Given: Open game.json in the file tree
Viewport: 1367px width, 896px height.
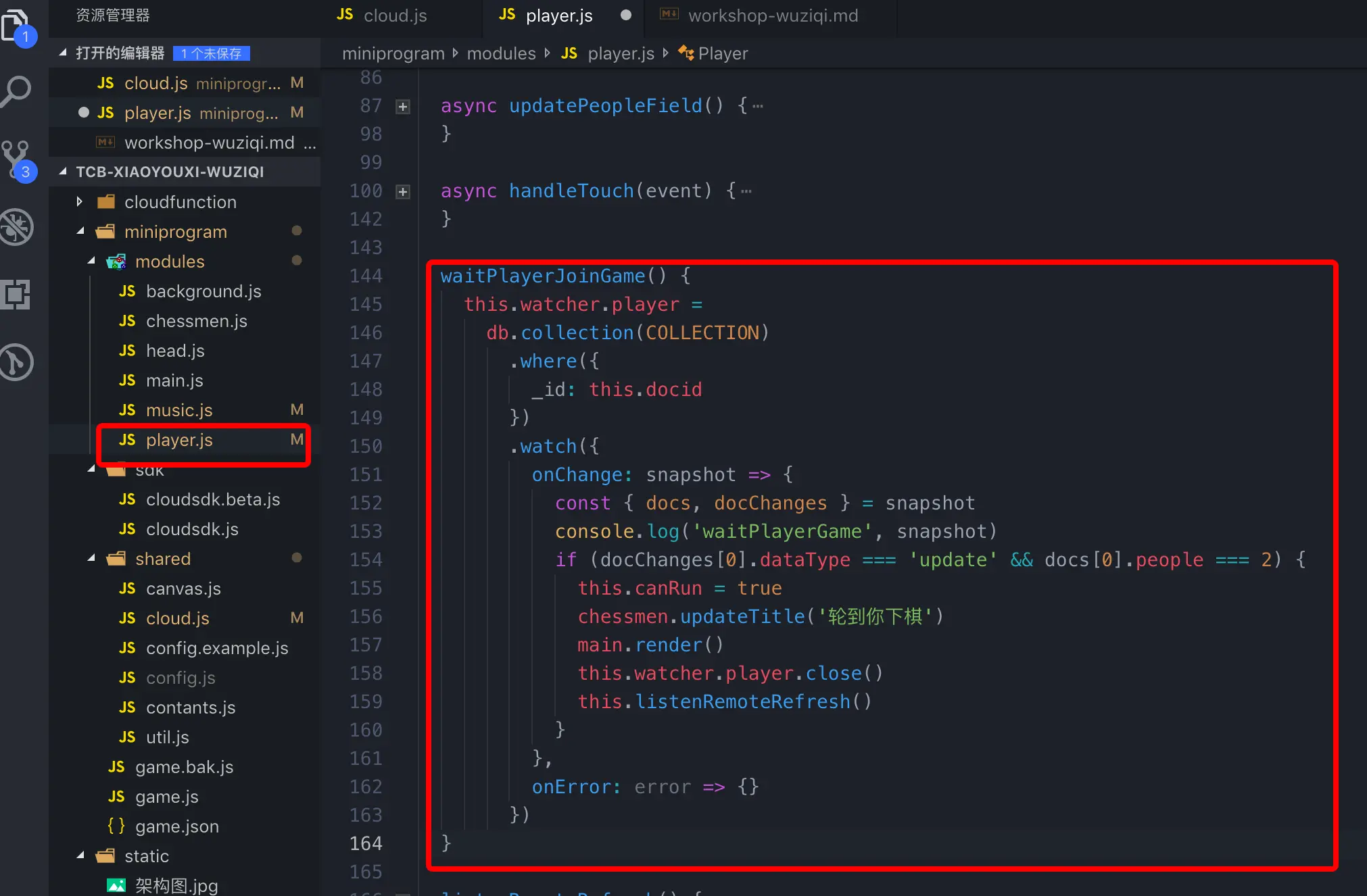Looking at the screenshot, I should tap(176, 826).
